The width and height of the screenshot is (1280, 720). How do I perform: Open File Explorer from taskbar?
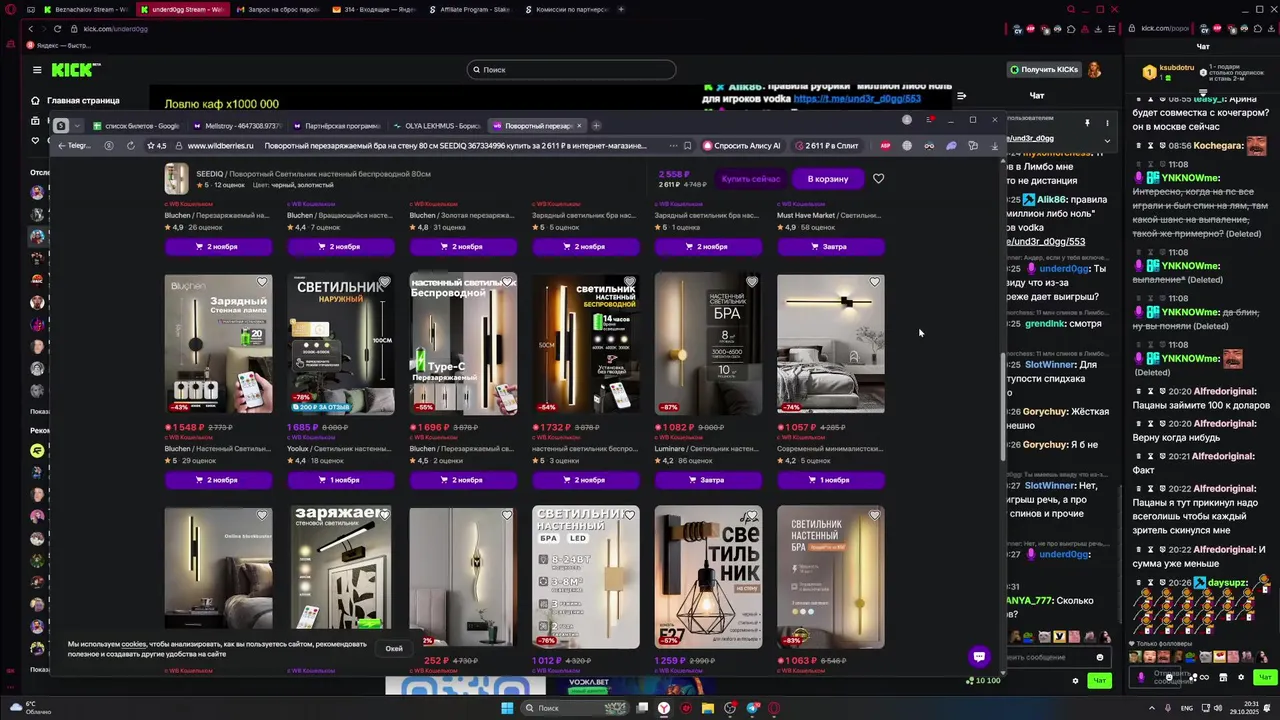click(x=708, y=708)
